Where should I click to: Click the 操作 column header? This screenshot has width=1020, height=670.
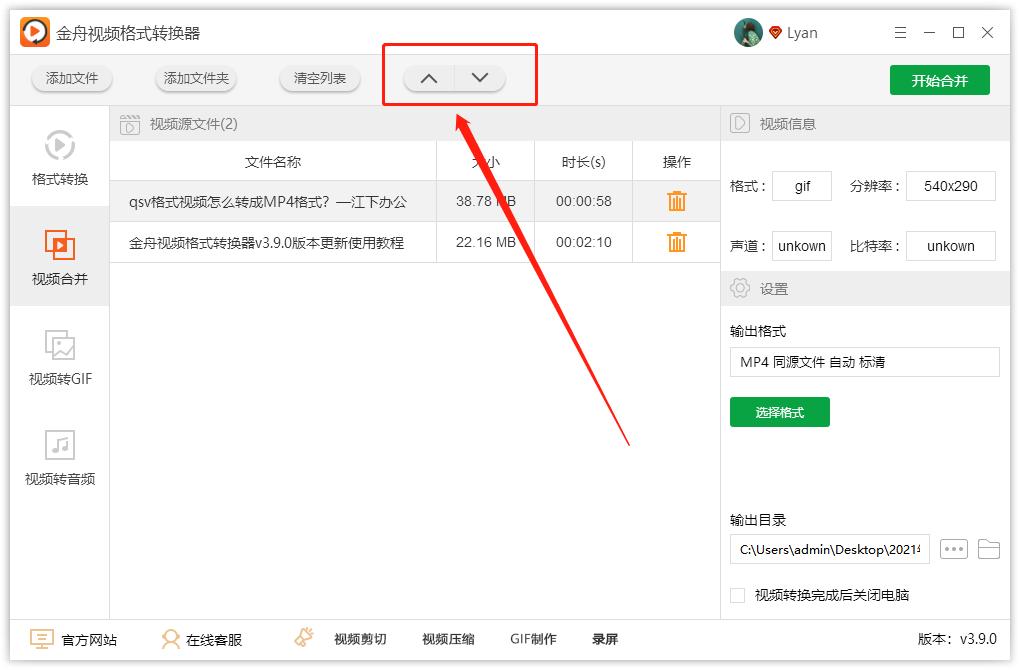point(676,161)
